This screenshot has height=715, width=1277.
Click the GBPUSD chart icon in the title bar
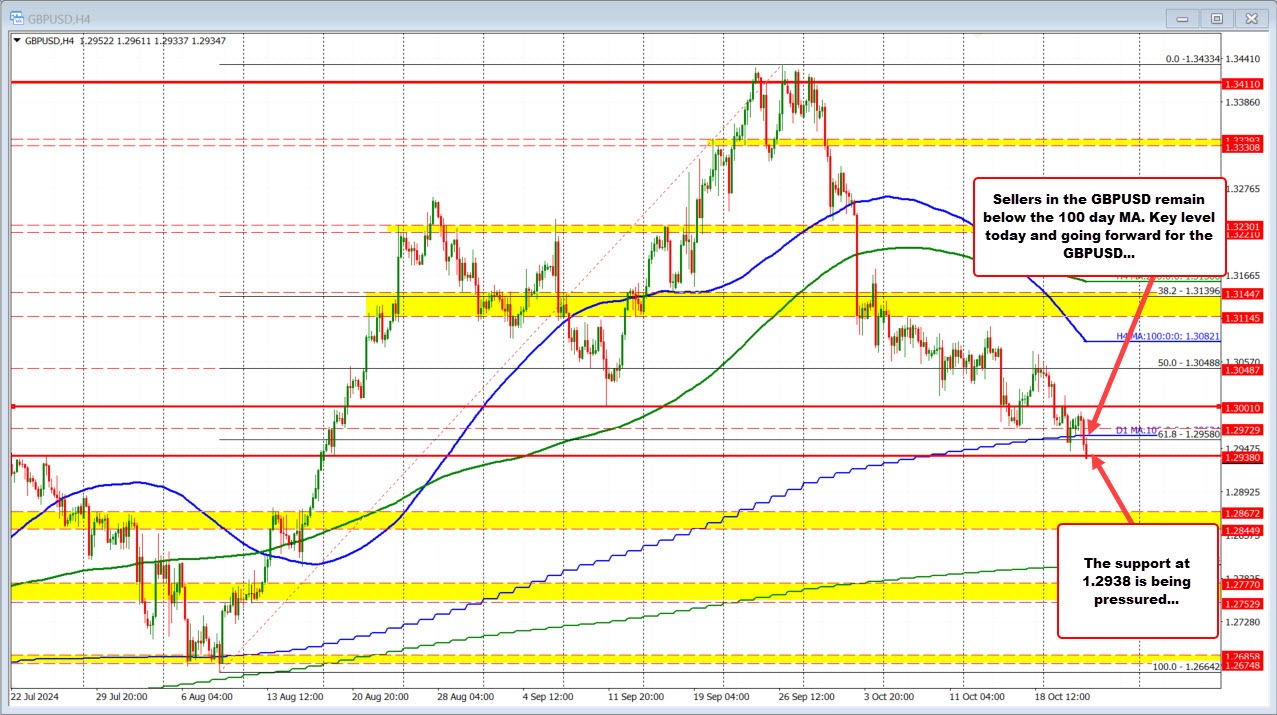pyautogui.click(x=18, y=18)
